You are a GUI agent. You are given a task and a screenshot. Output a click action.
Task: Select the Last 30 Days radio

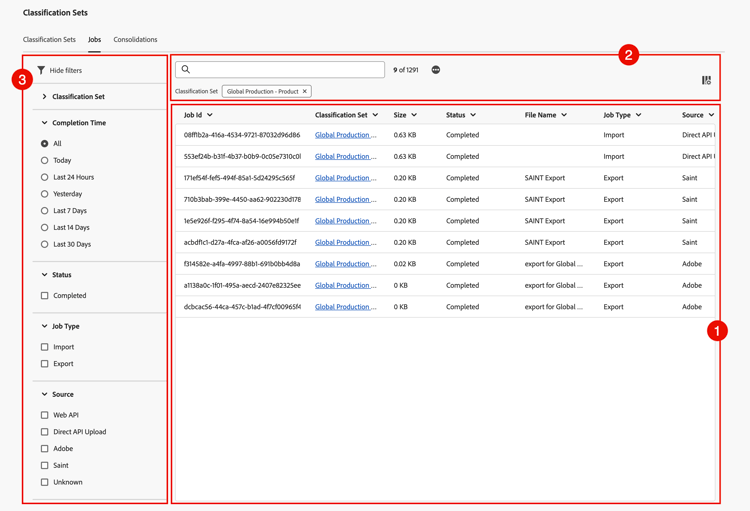(44, 244)
